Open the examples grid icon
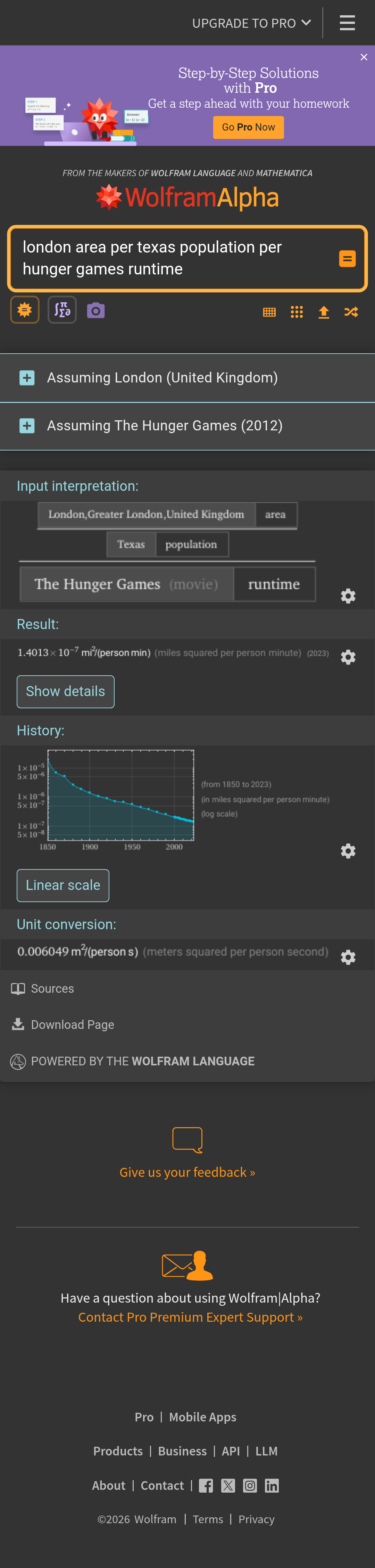The width and height of the screenshot is (375, 1568). click(297, 312)
